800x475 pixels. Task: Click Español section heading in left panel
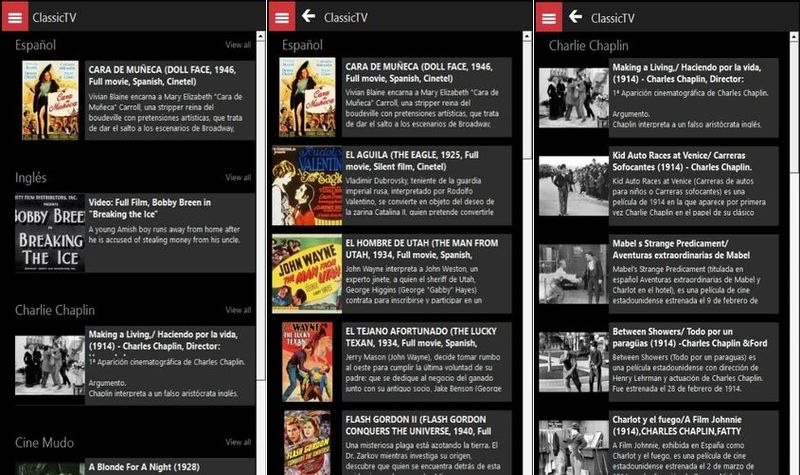coord(35,45)
